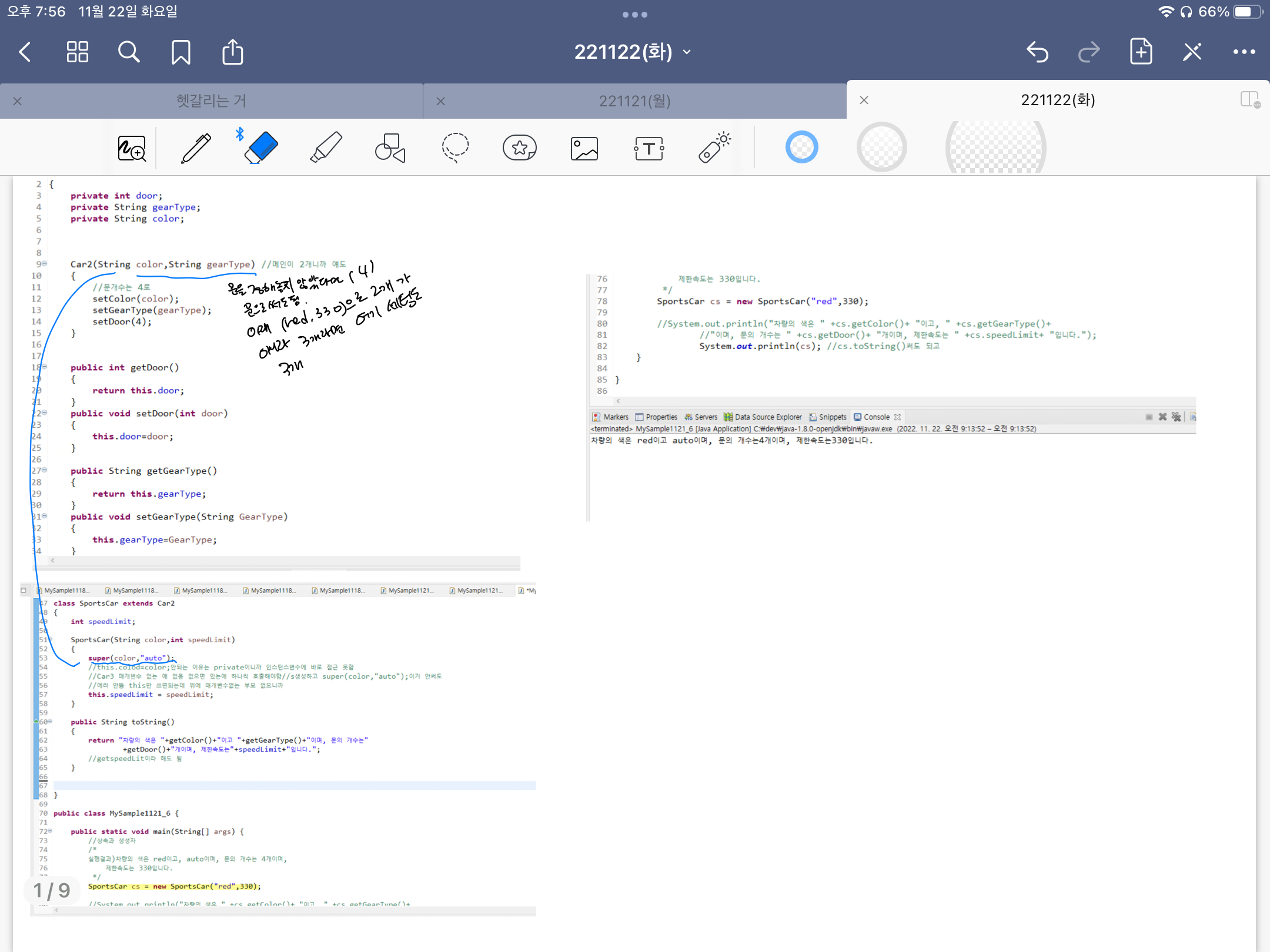Redo the last action
The height and width of the screenshot is (952, 1270).
tap(1089, 52)
